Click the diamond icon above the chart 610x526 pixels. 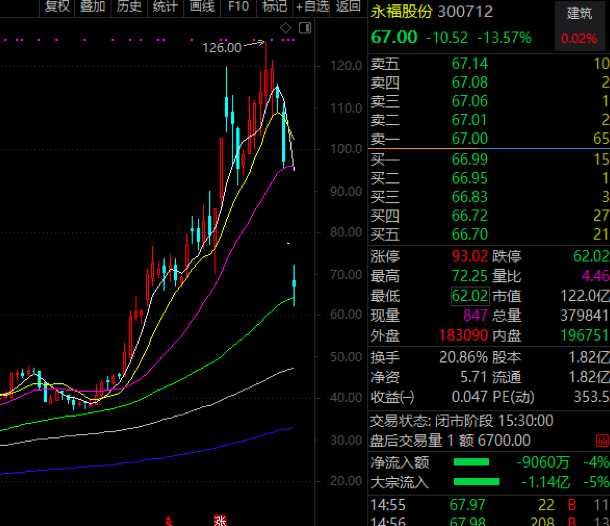click(287, 26)
